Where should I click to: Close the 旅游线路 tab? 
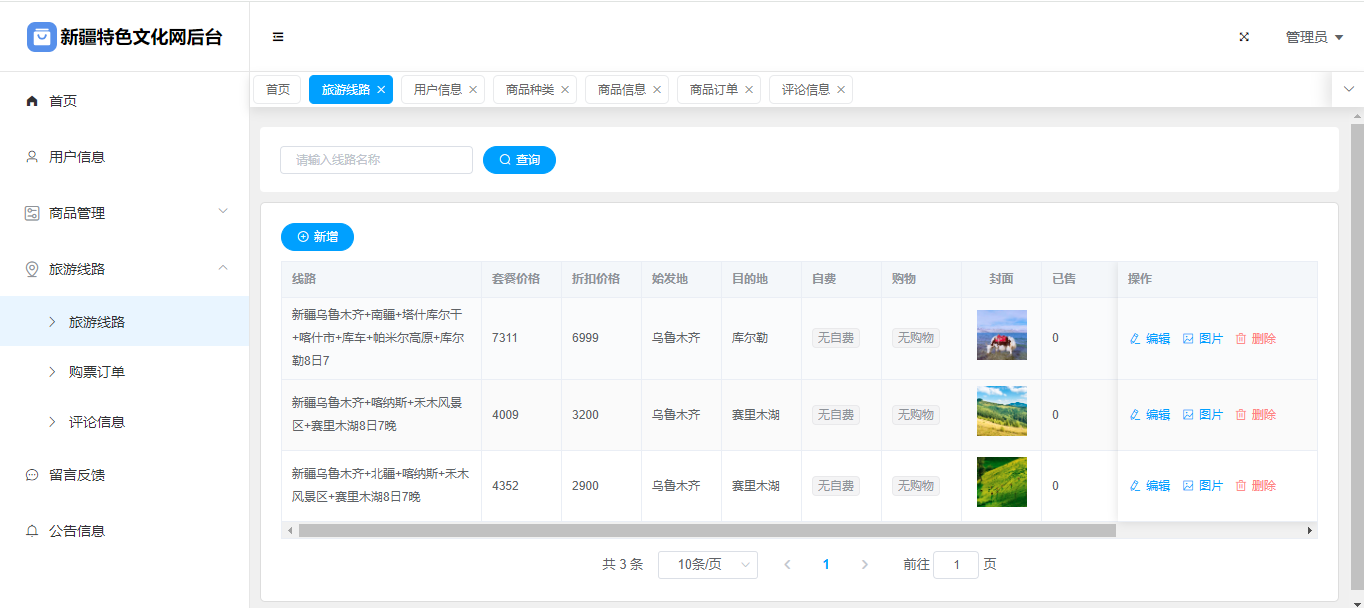click(381, 90)
